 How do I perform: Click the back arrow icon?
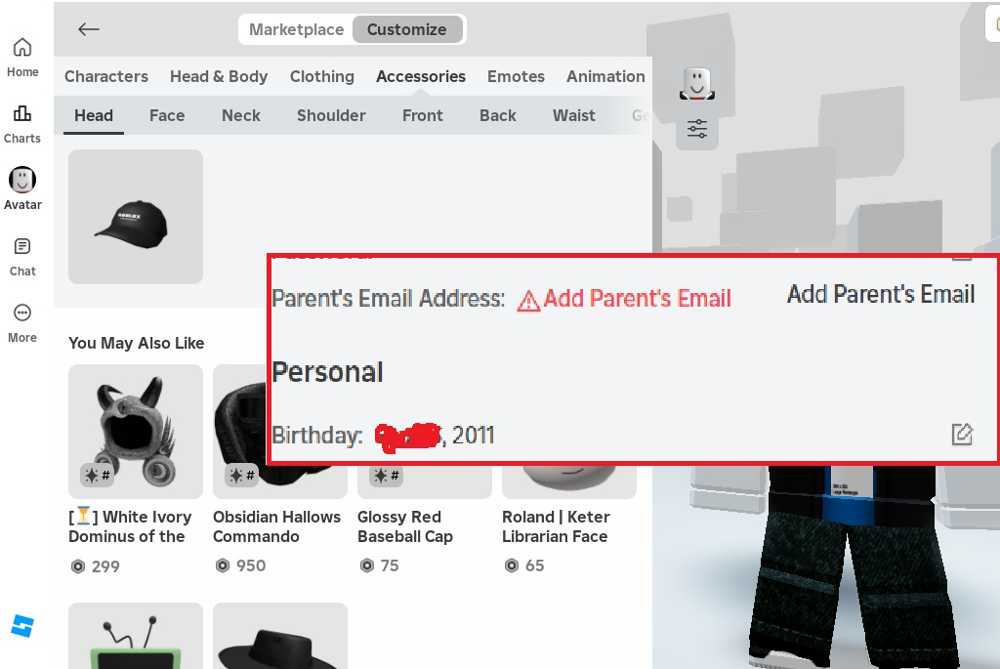tap(89, 29)
